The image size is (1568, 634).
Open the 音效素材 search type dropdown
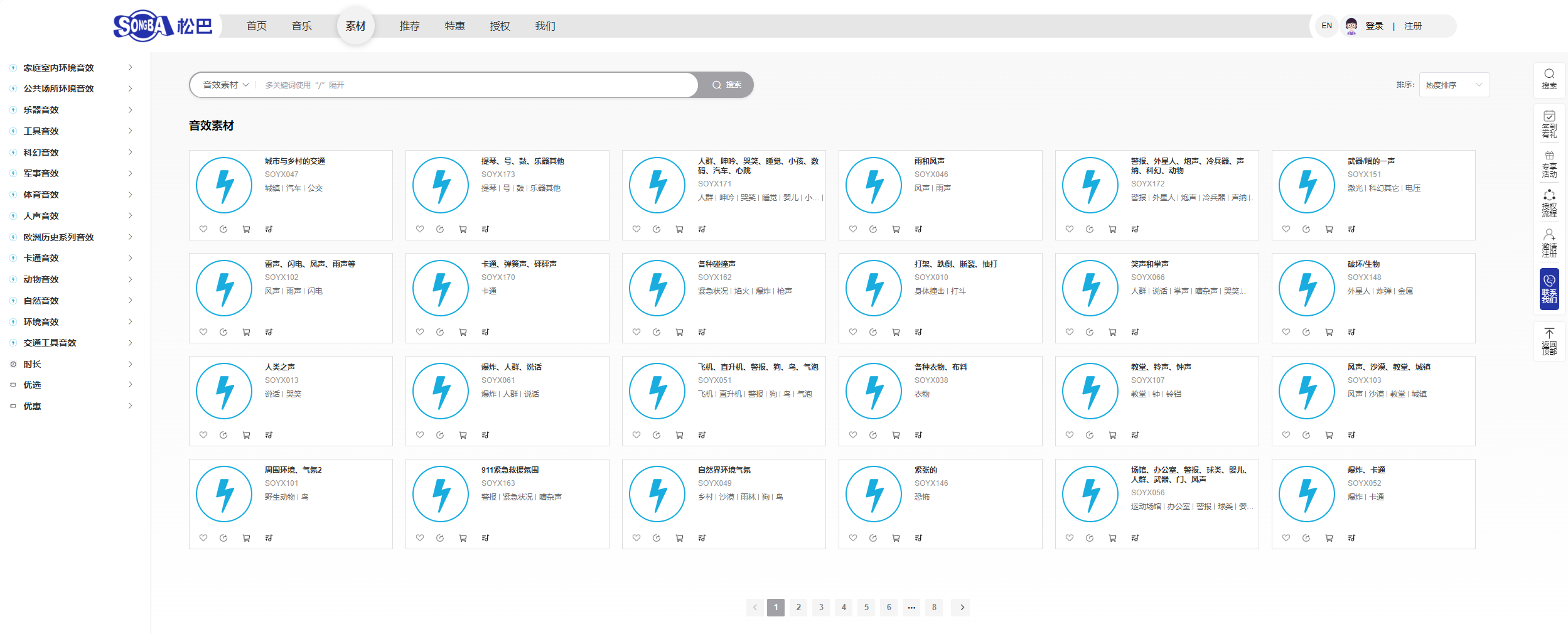[226, 85]
